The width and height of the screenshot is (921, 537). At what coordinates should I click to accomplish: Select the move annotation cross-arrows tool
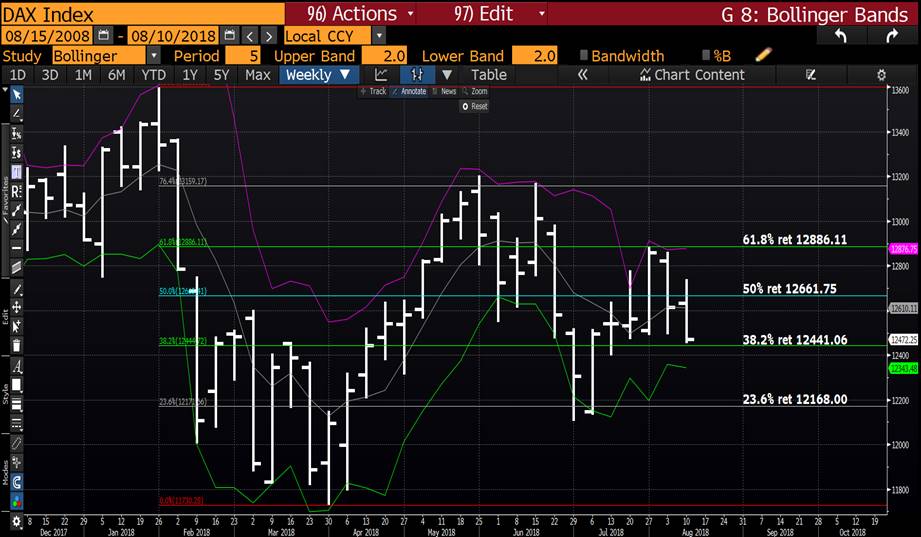click(x=16, y=307)
